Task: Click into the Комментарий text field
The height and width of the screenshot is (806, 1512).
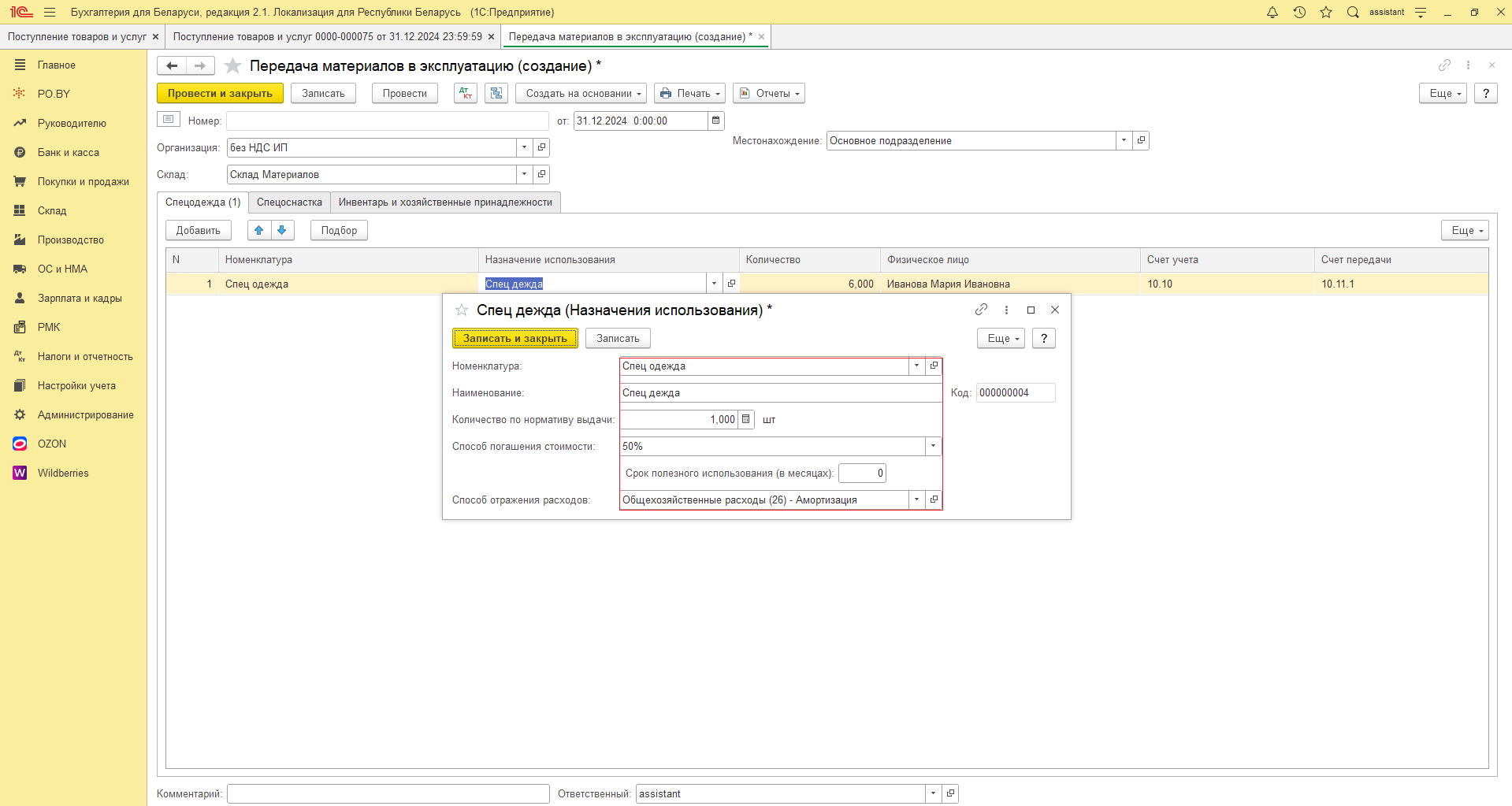Action: pos(388,793)
